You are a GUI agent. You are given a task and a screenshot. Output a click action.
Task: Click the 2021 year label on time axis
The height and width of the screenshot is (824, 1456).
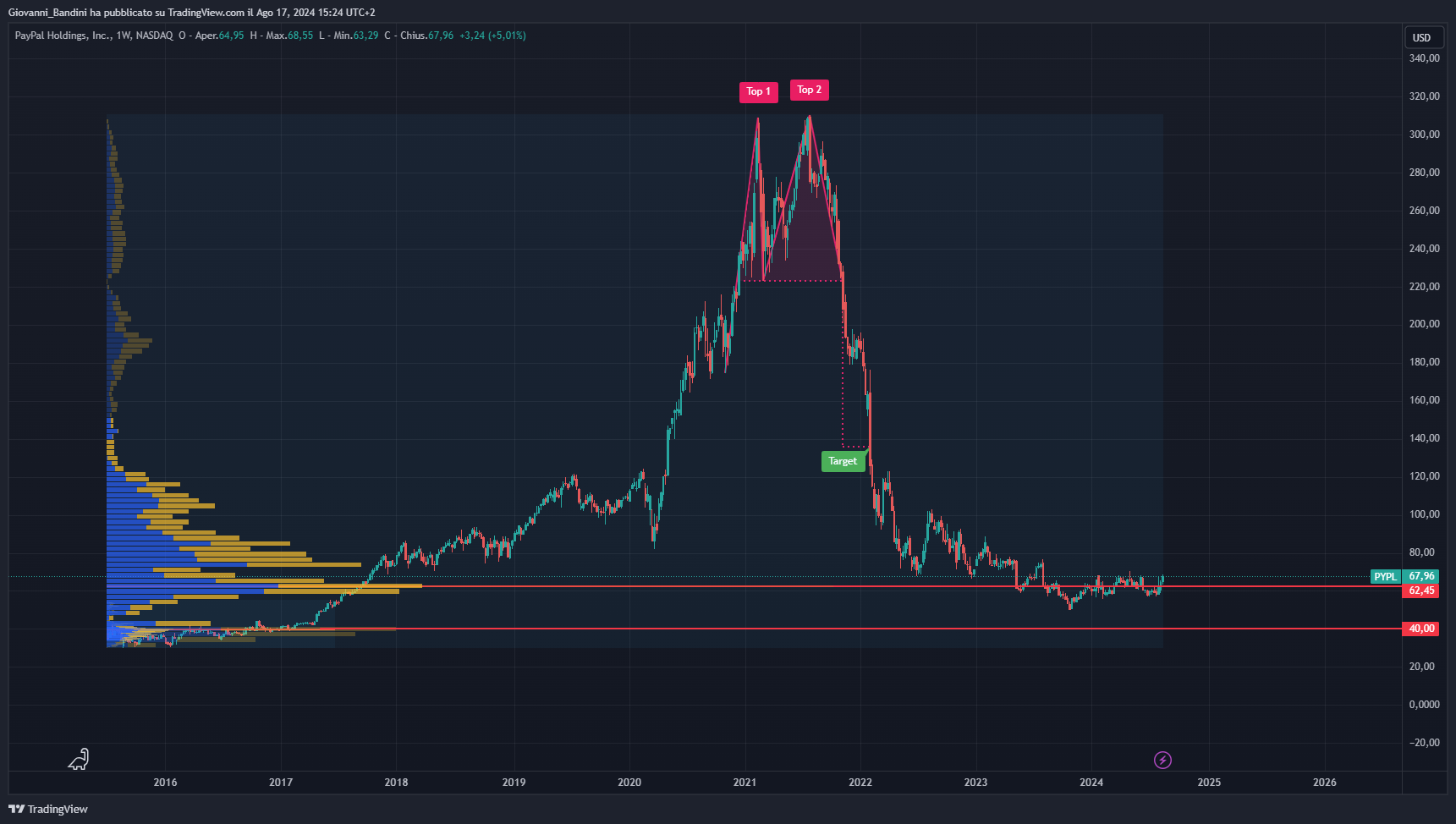pyautogui.click(x=744, y=782)
